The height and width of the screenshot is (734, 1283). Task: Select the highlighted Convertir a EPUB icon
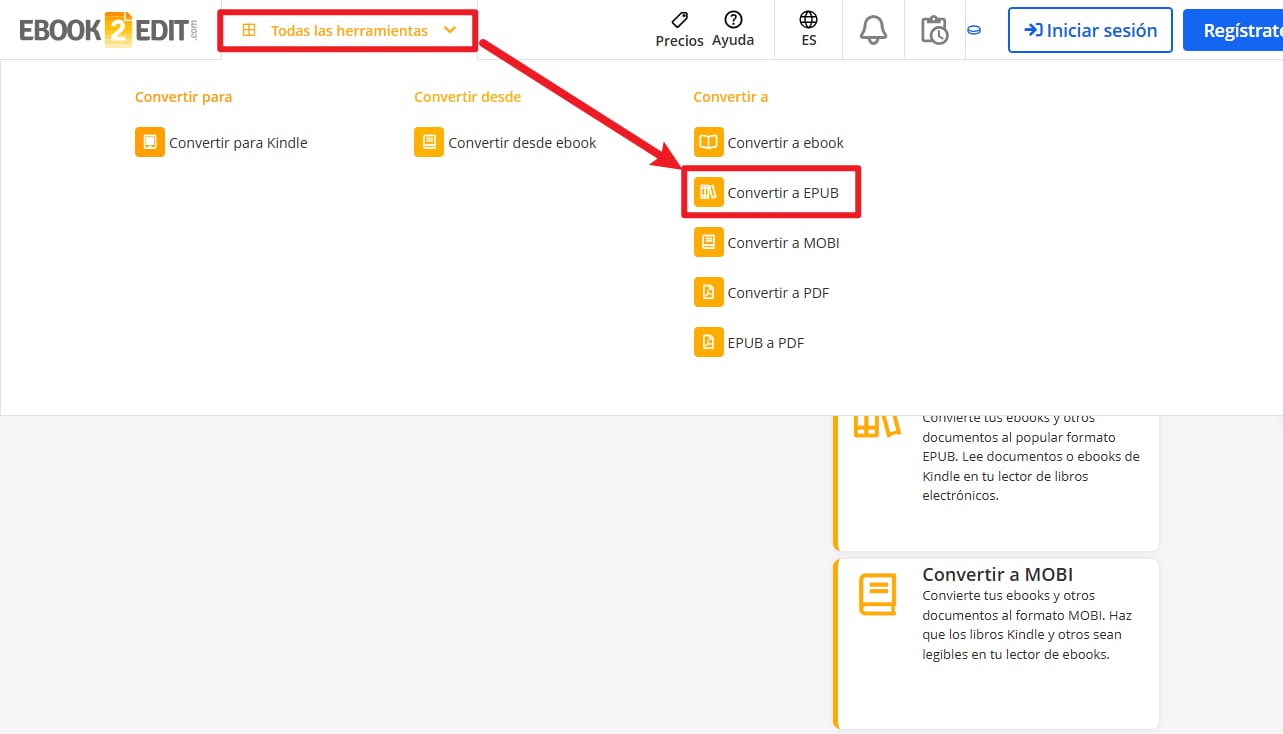pyautogui.click(x=708, y=192)
